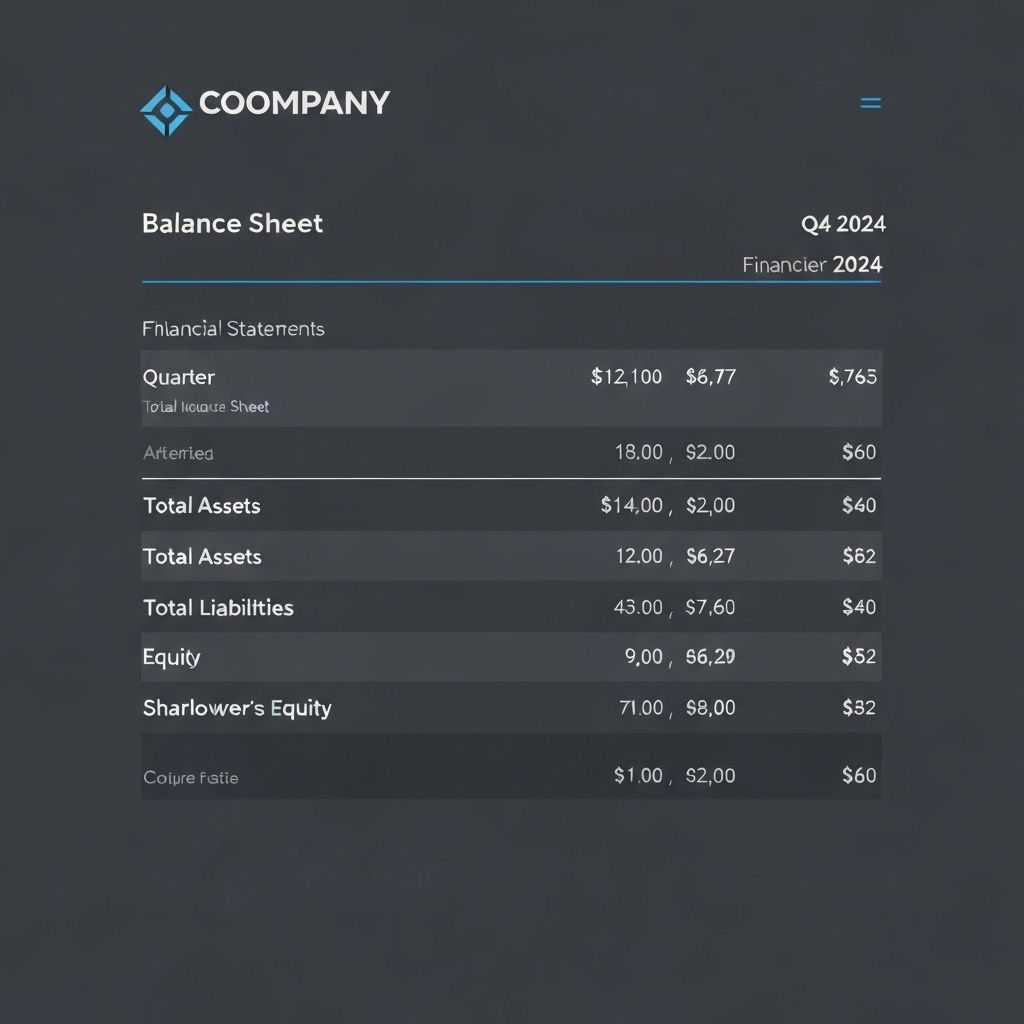The image size is (1024, 1024).
Task: Select the Sharlower's Equity row label
Action: pos(237,708)
